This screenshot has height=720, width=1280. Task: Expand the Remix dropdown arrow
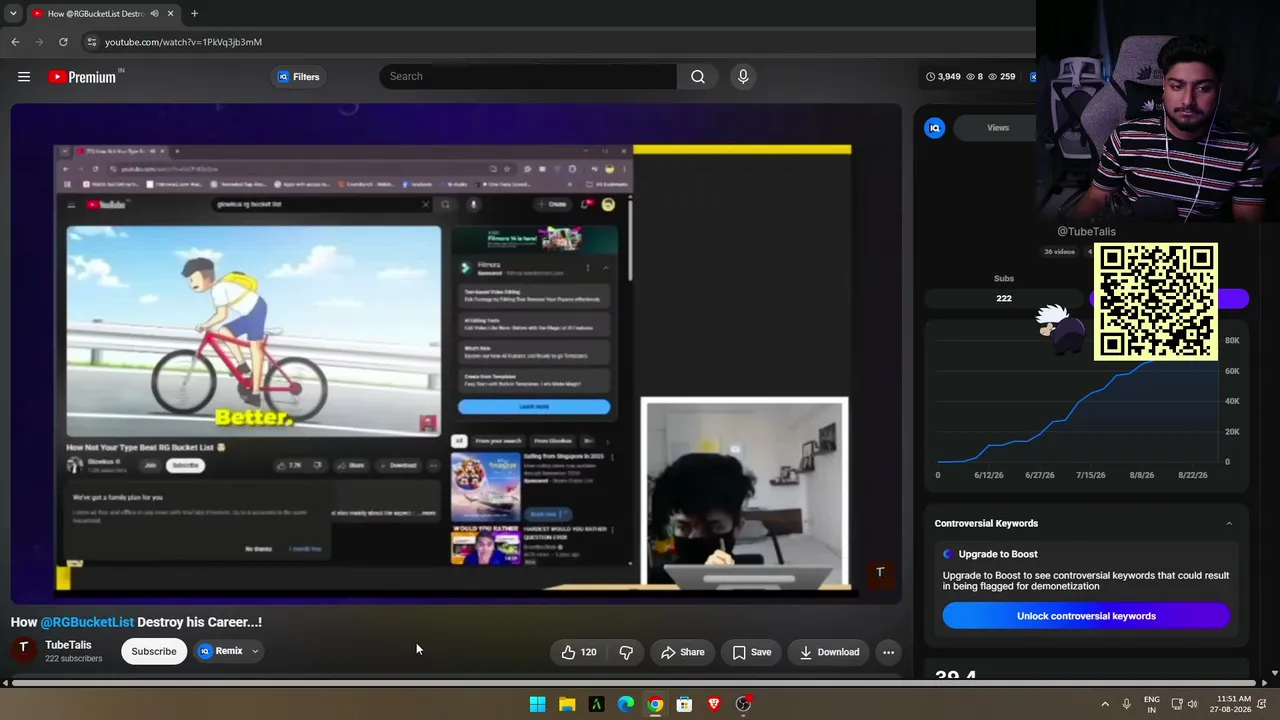[255, 651]
